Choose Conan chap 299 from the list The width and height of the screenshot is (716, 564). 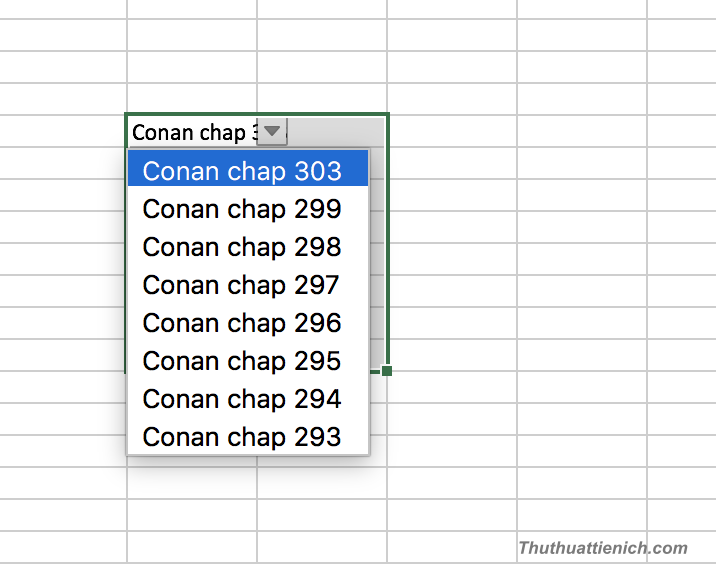242,209
